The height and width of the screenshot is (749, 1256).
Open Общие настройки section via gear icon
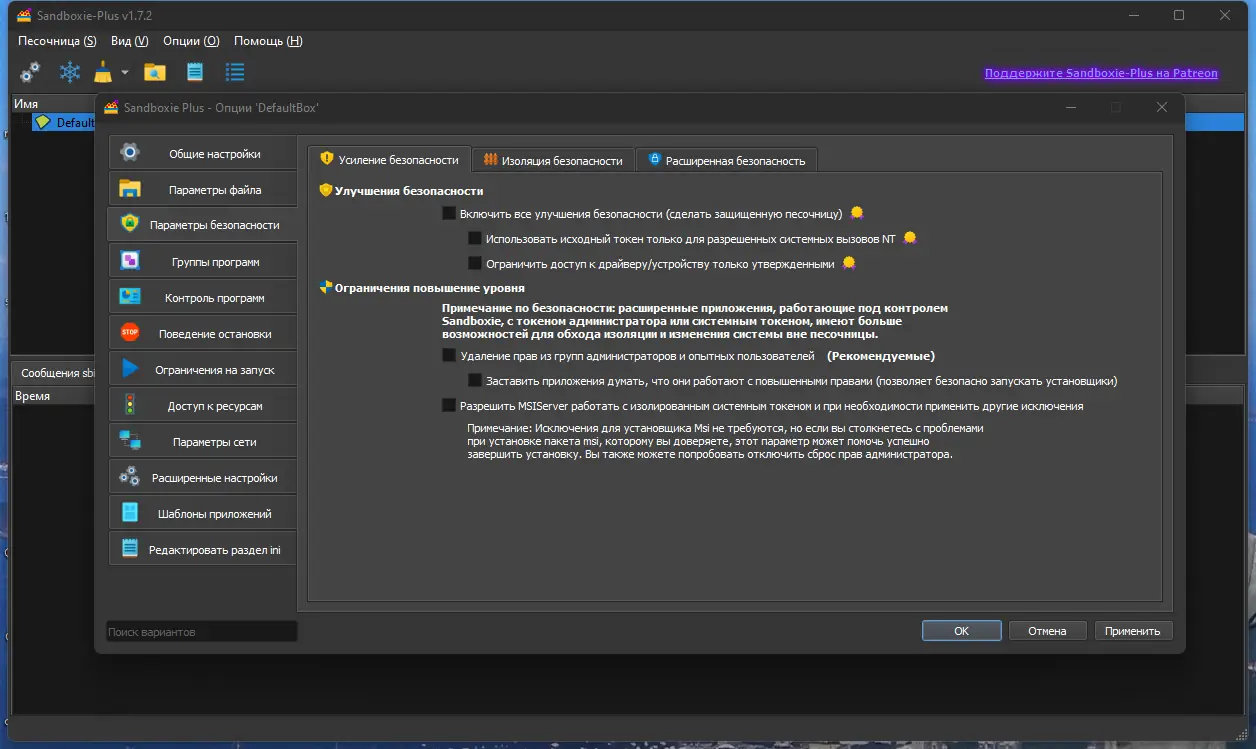point(129,153)
